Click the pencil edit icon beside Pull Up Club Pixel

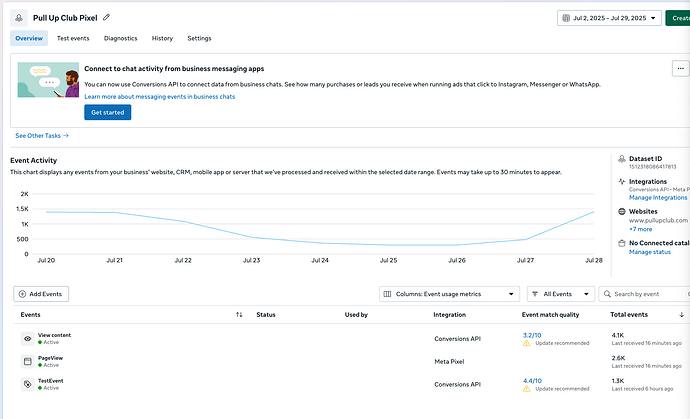pyautogui.click(x=106, y=18)
